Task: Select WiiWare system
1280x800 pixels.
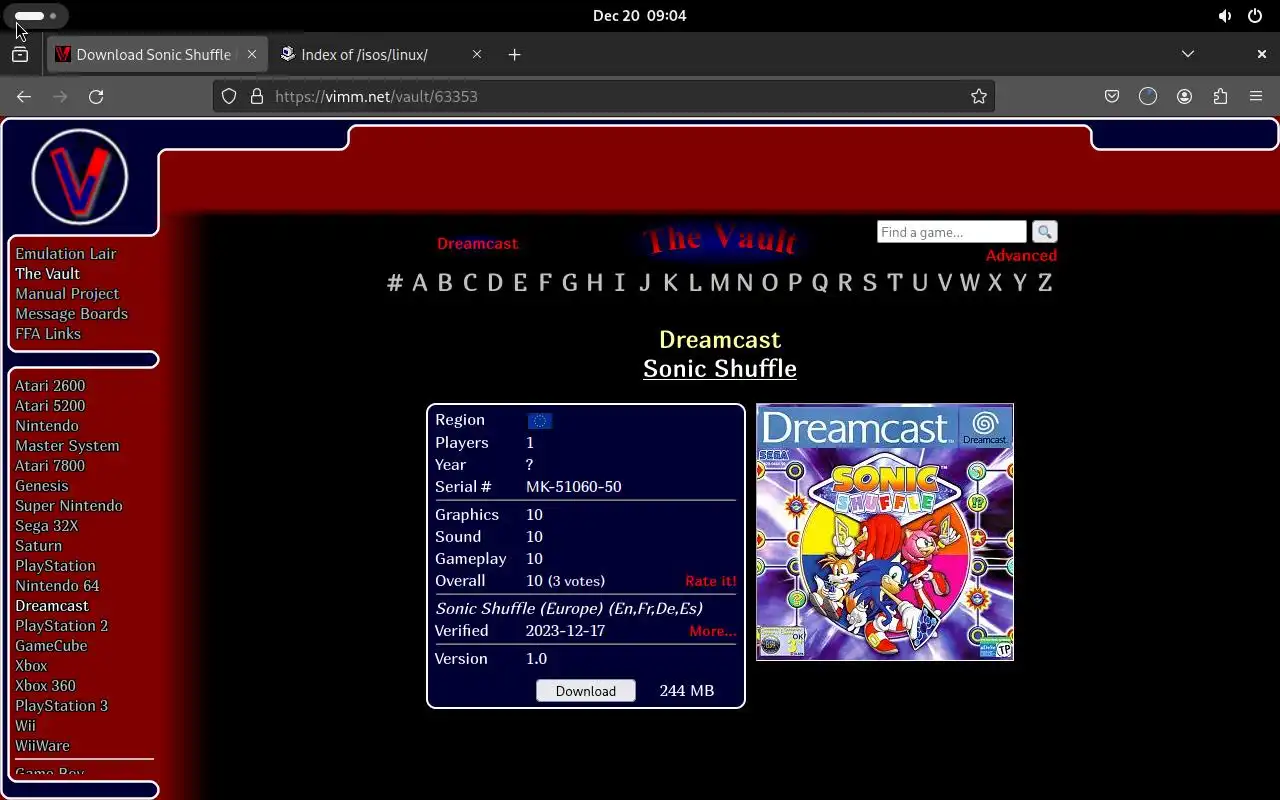Action: tap(42, 746)
